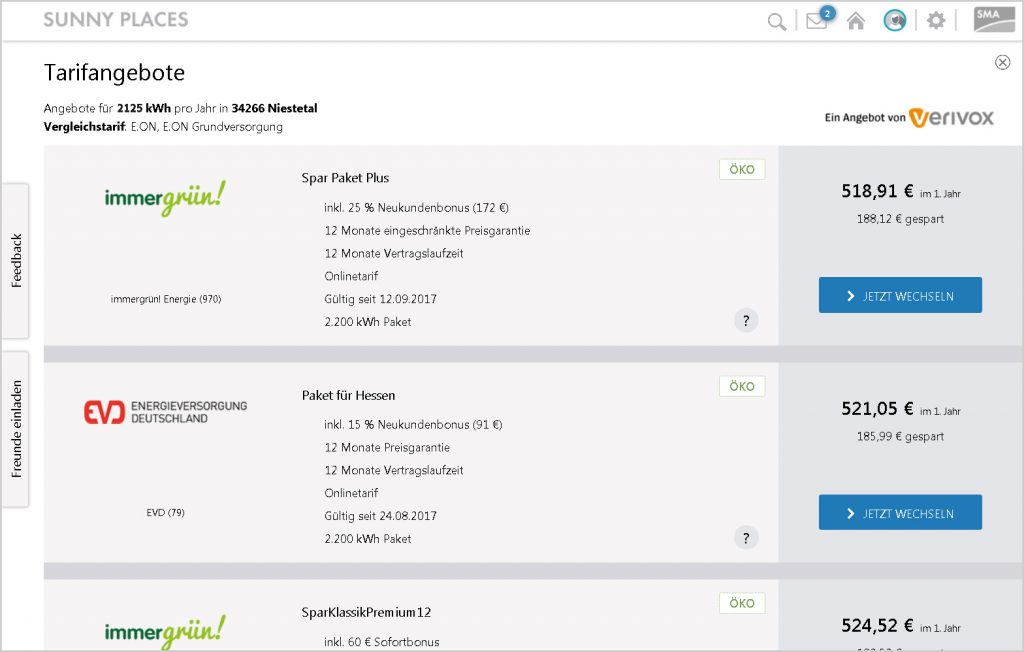Switch to the 518,91 € tariff
The height and width of the screenshot is (652, 1024).
900,295
